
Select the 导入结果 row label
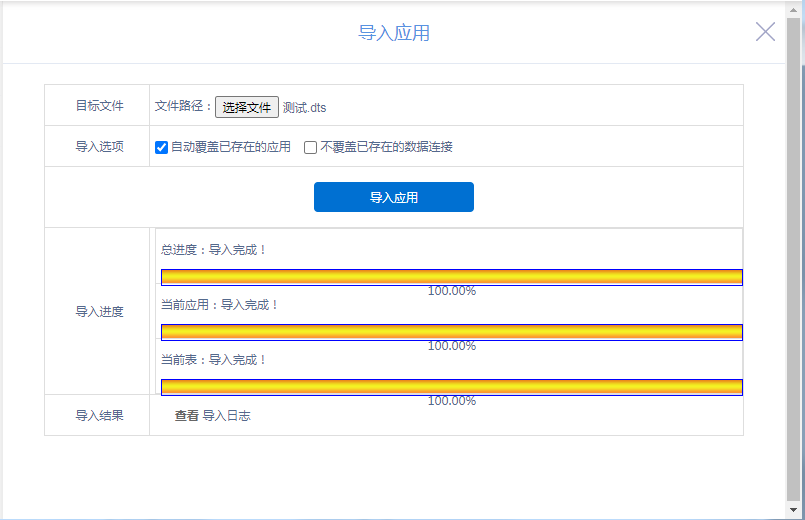[99, 415]
